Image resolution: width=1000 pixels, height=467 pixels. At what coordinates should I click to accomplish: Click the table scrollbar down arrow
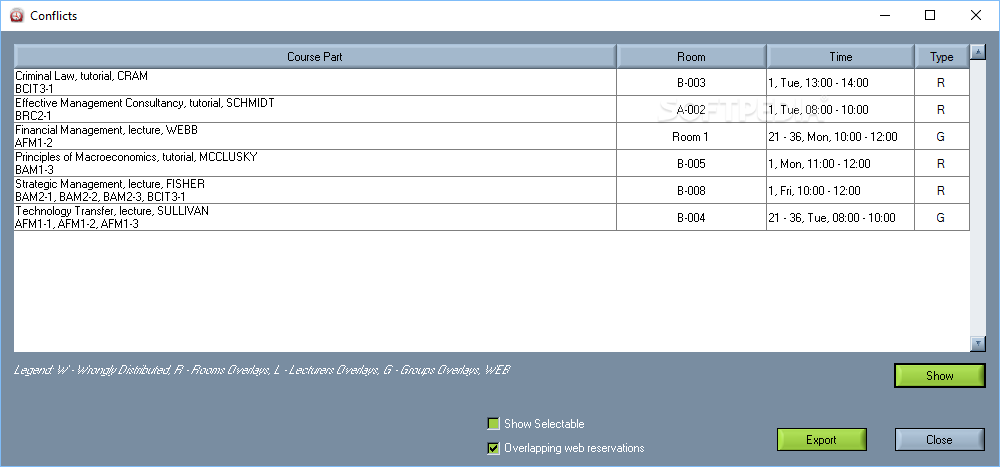(x=978, y=344)
